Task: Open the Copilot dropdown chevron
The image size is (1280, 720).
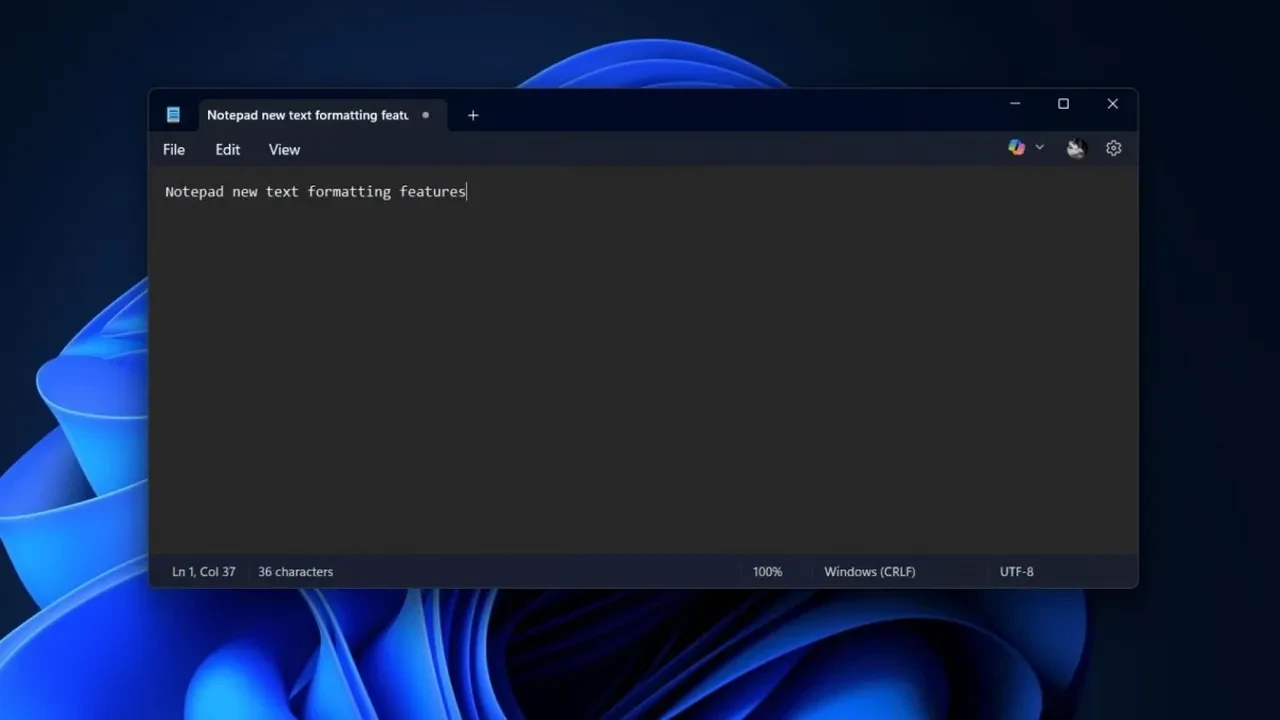Action: 1039,147
